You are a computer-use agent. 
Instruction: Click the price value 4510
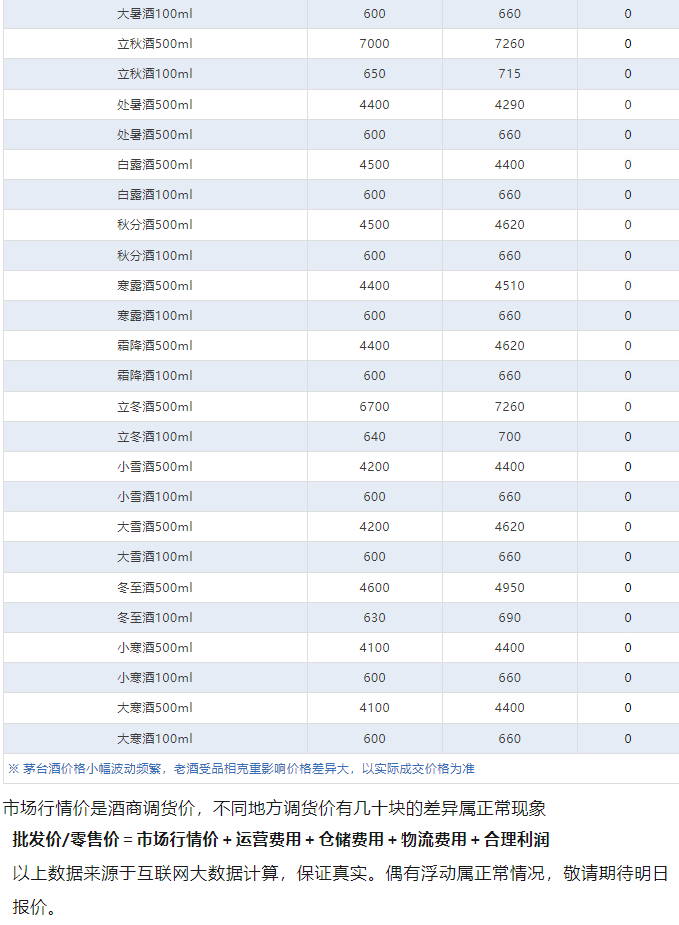tap(509, 286)
